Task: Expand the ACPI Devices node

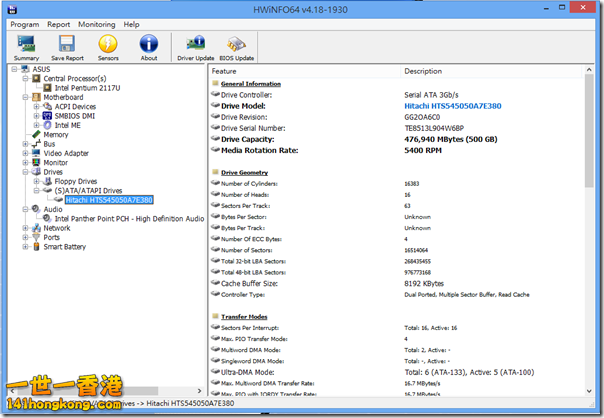Action: (x=37, y=106)
